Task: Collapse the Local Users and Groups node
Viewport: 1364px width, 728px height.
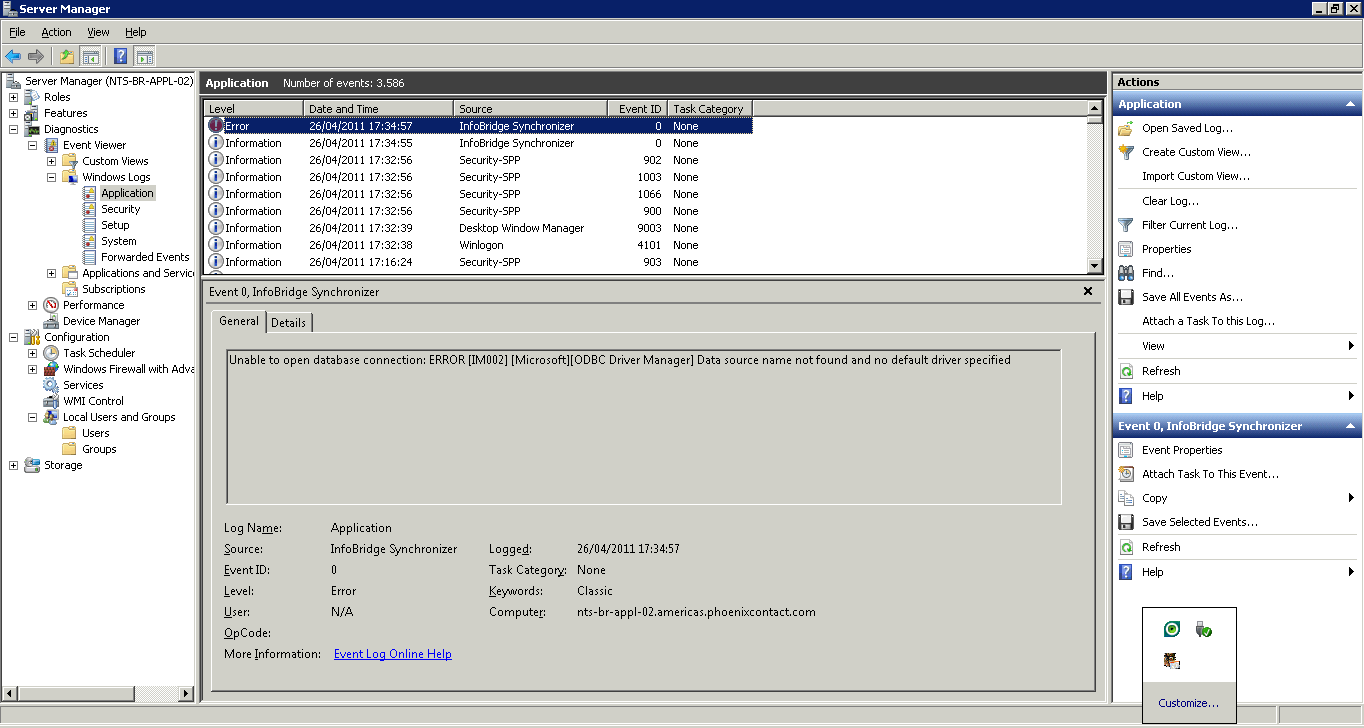Action: (x=33, y=417)
